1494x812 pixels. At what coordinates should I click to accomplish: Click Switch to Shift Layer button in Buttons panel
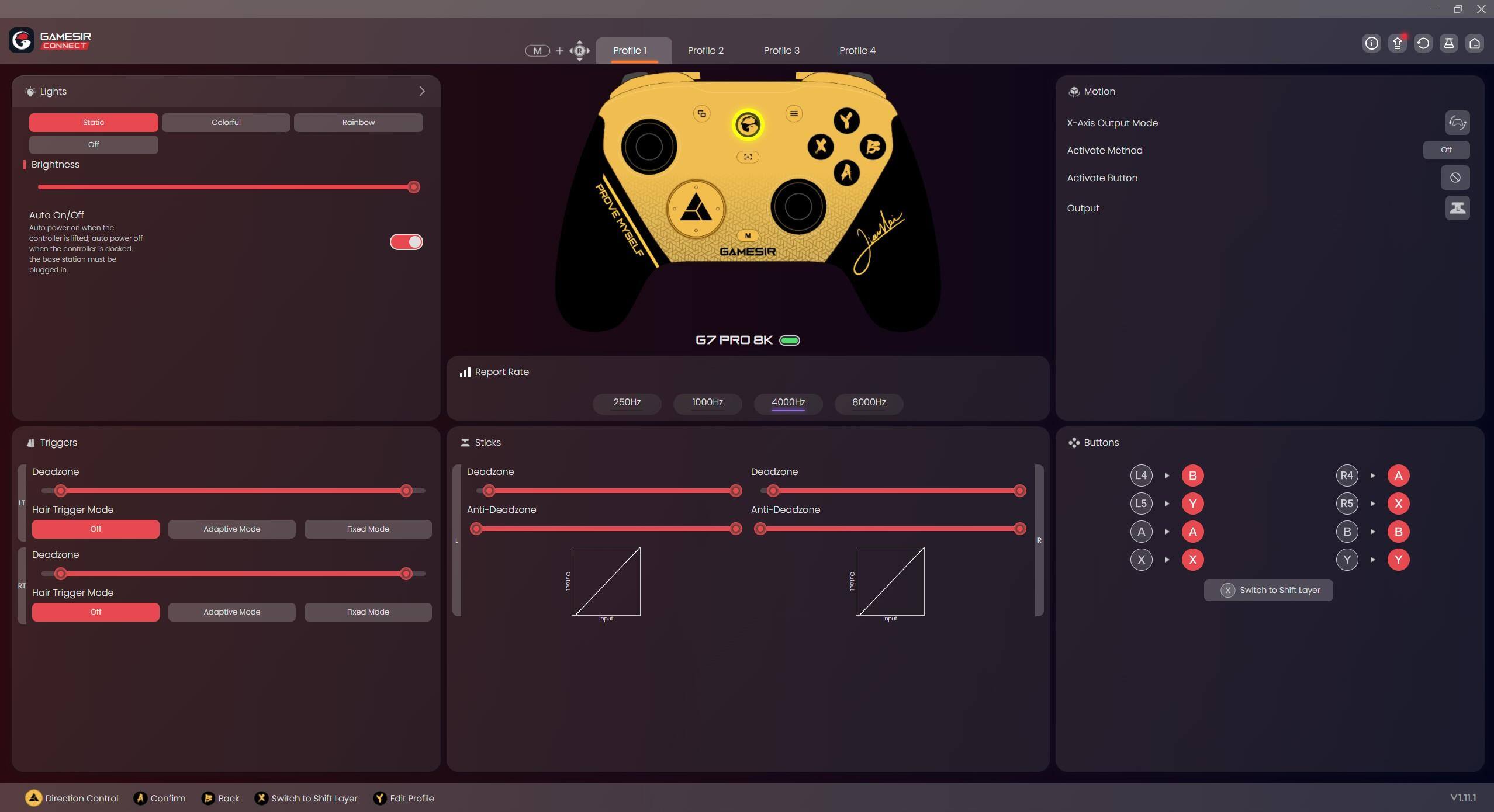pos(1268,590)
